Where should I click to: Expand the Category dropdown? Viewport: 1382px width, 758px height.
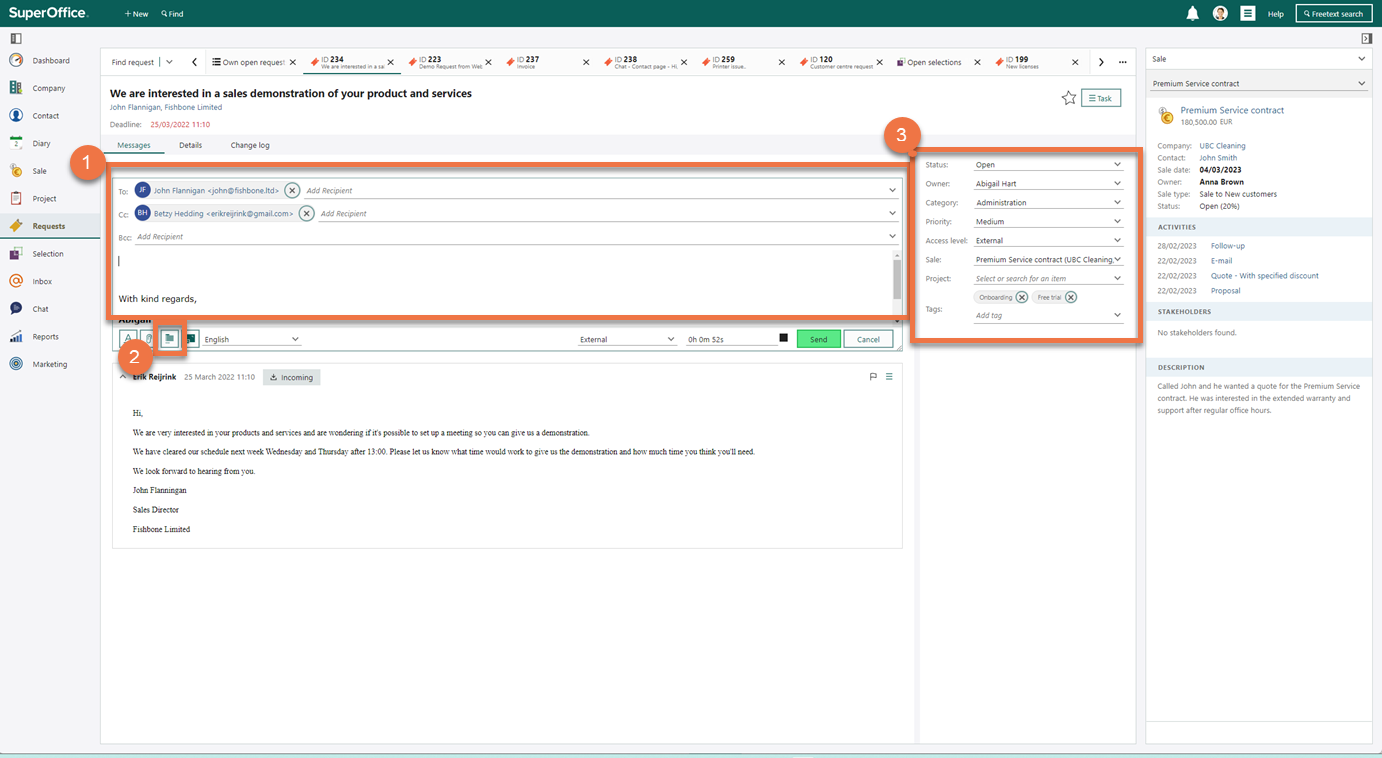(x=1117, y=203)
